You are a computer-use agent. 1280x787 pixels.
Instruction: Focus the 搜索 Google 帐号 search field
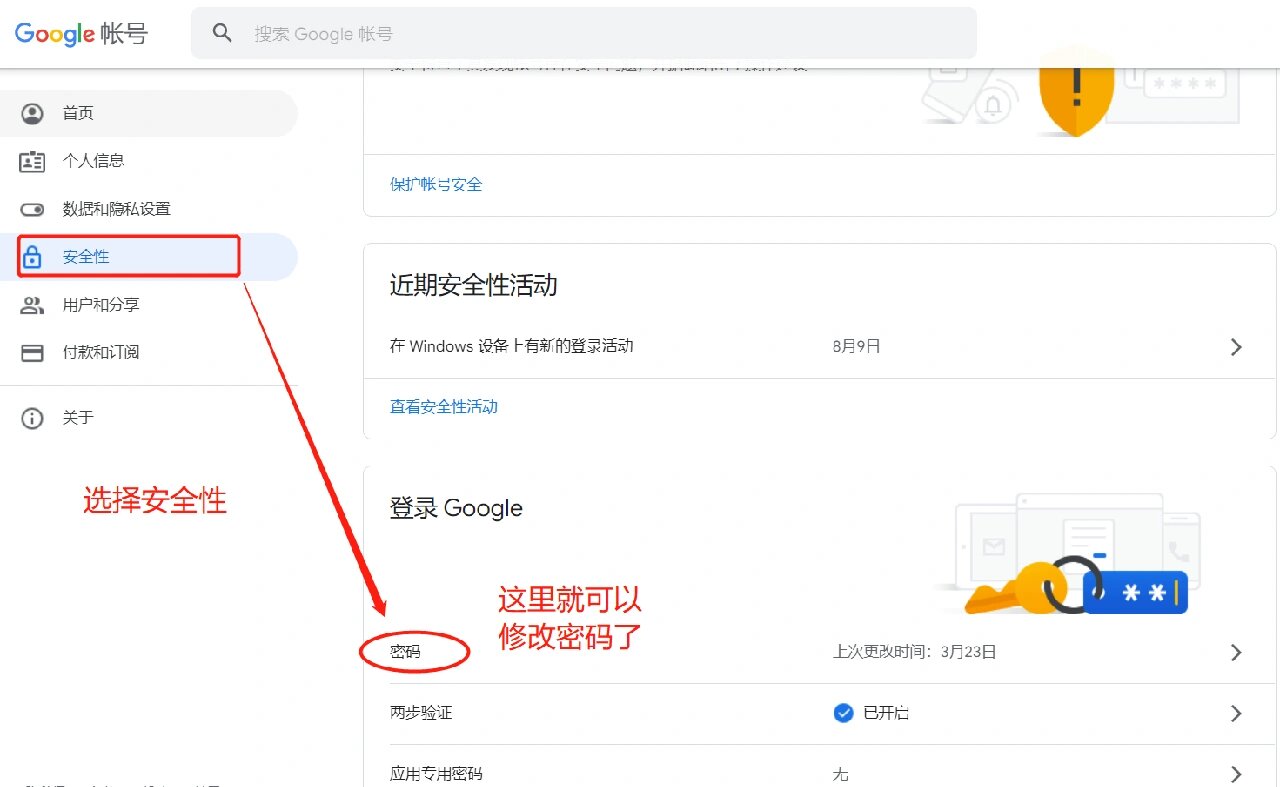coord(584,33)
